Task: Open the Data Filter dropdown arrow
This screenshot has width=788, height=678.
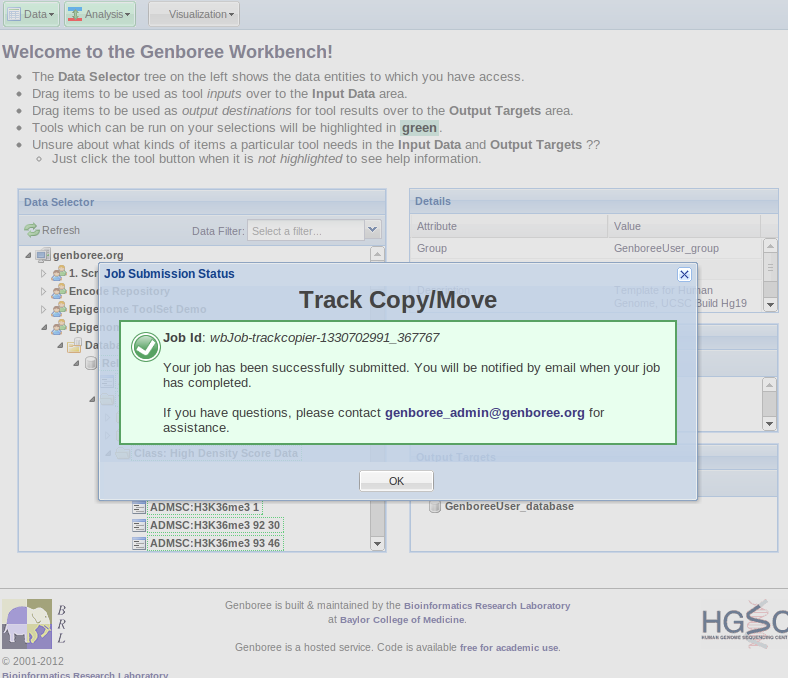Action: (373, 230)
